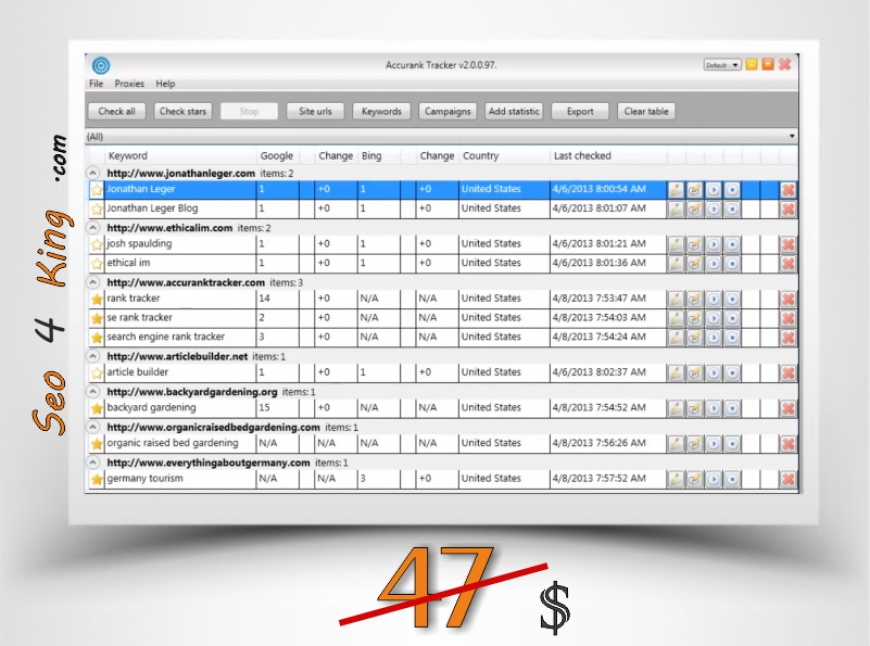The height and width of the screenshot is (646, 870).
Task: Collapse the accuranktracker.com group
Action: pos(93,282)
